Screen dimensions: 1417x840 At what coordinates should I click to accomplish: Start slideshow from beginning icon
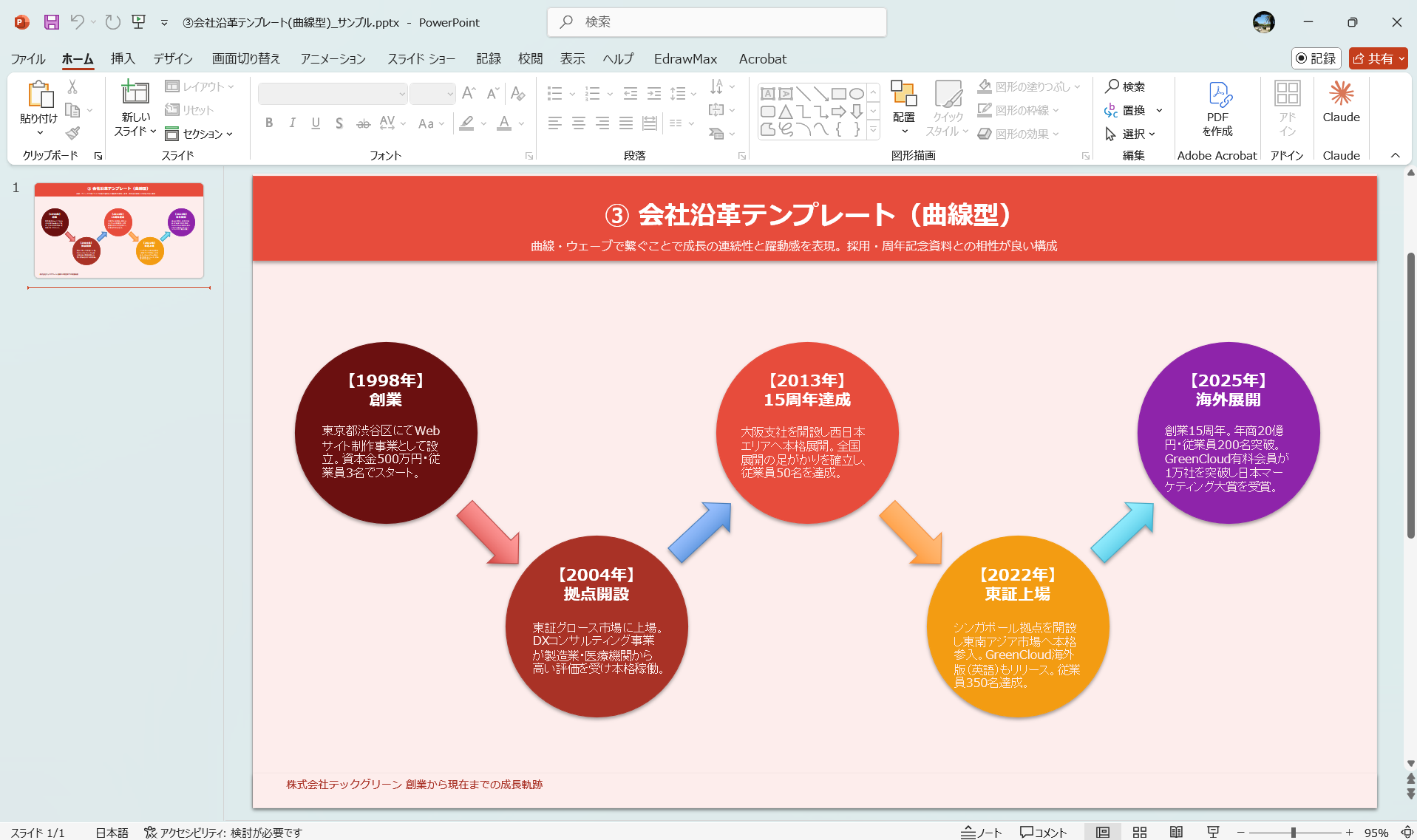[138, 22]
